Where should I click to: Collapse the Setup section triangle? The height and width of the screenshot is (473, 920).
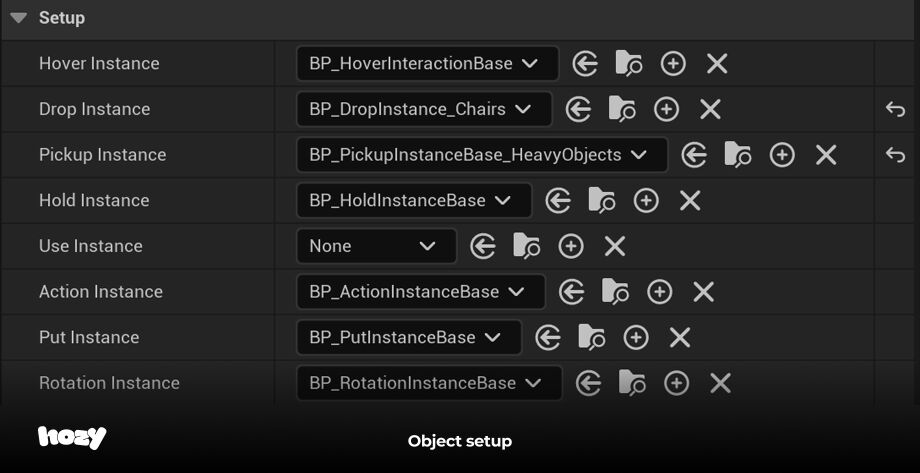point(18,18)
